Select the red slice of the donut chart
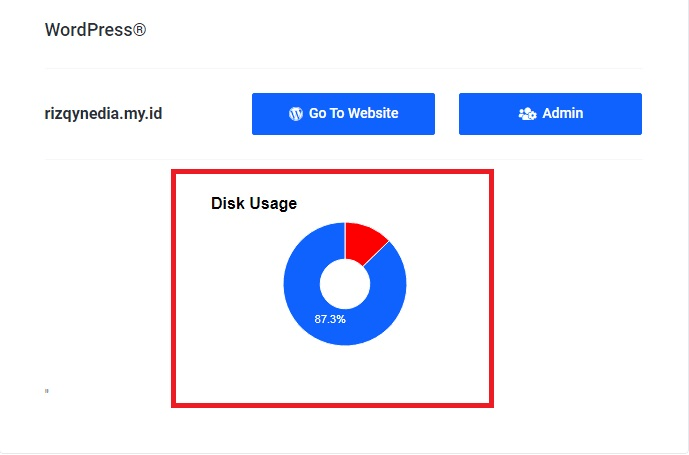689x455 pixels. (362, 241)
